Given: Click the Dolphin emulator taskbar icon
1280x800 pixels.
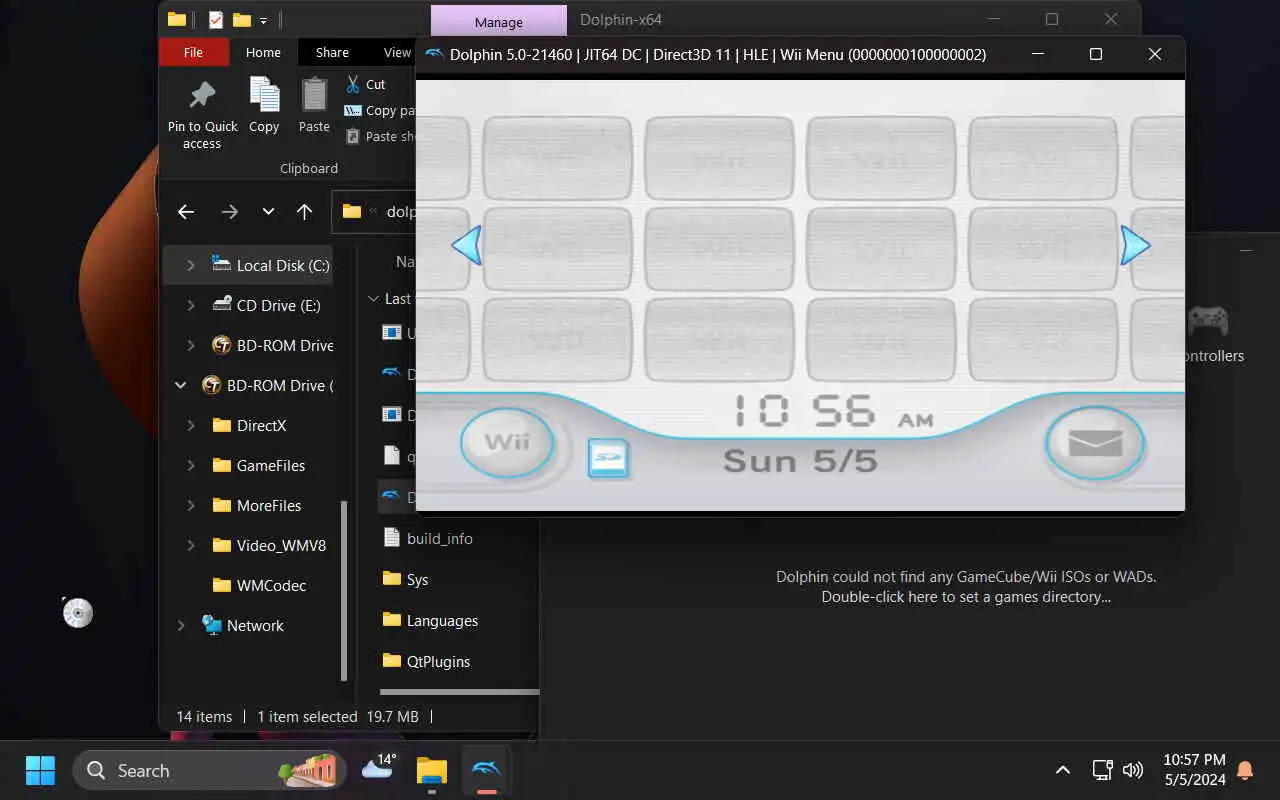Looking at the screenshot, I should click(486, 770).
